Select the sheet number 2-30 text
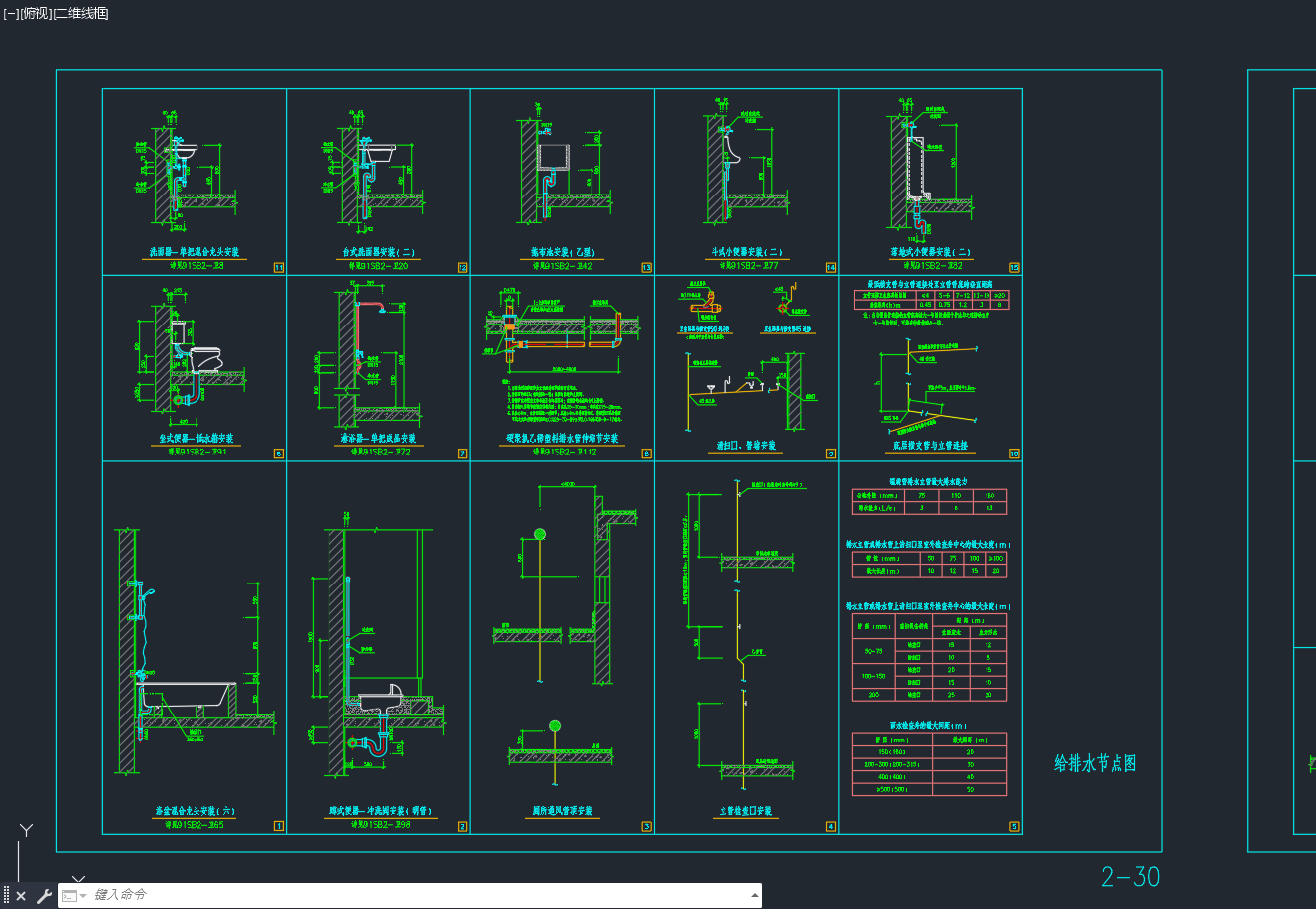 (1130, 876)
